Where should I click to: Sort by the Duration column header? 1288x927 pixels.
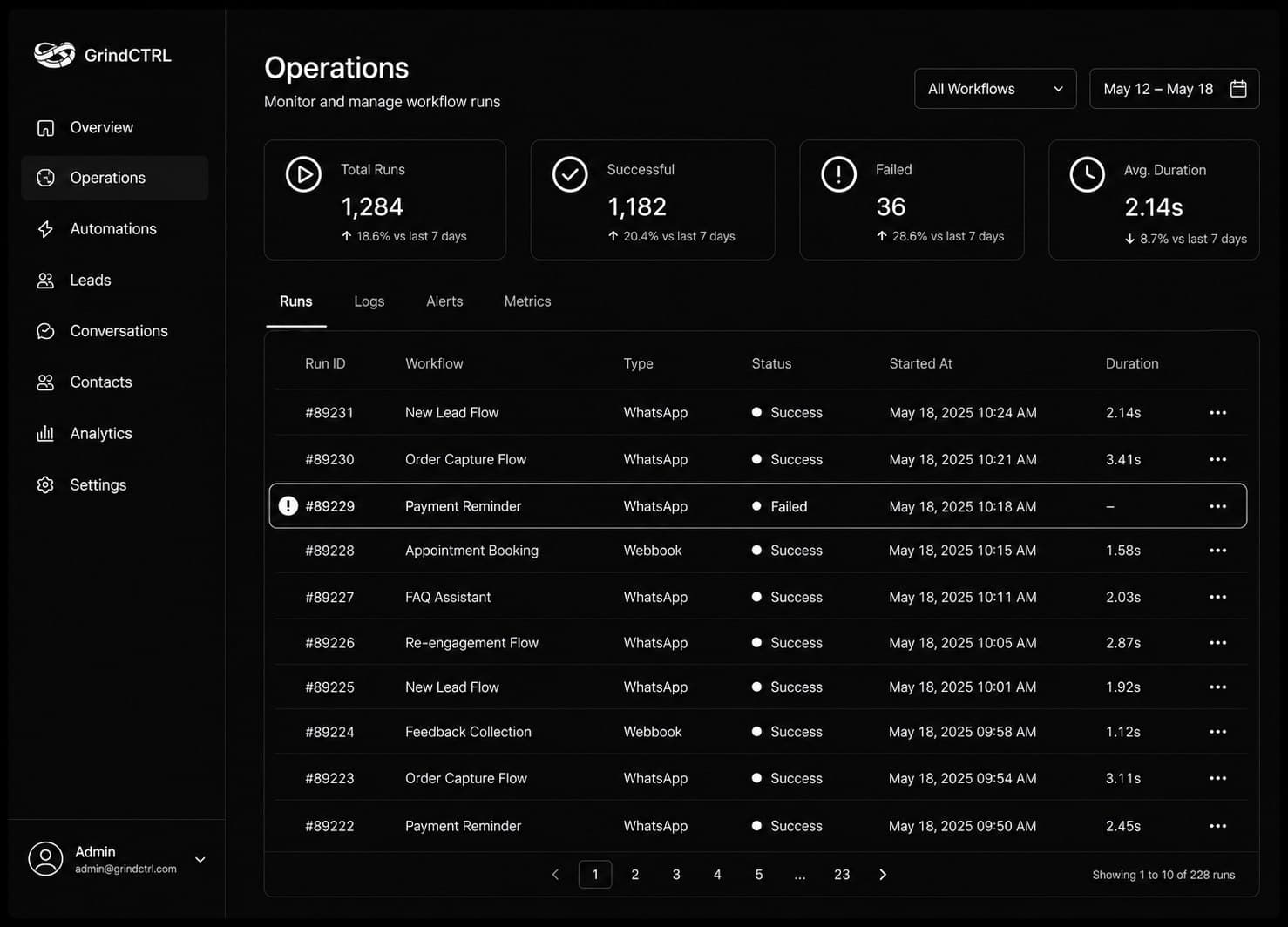pyautogui.click(x=1132, y=364)
